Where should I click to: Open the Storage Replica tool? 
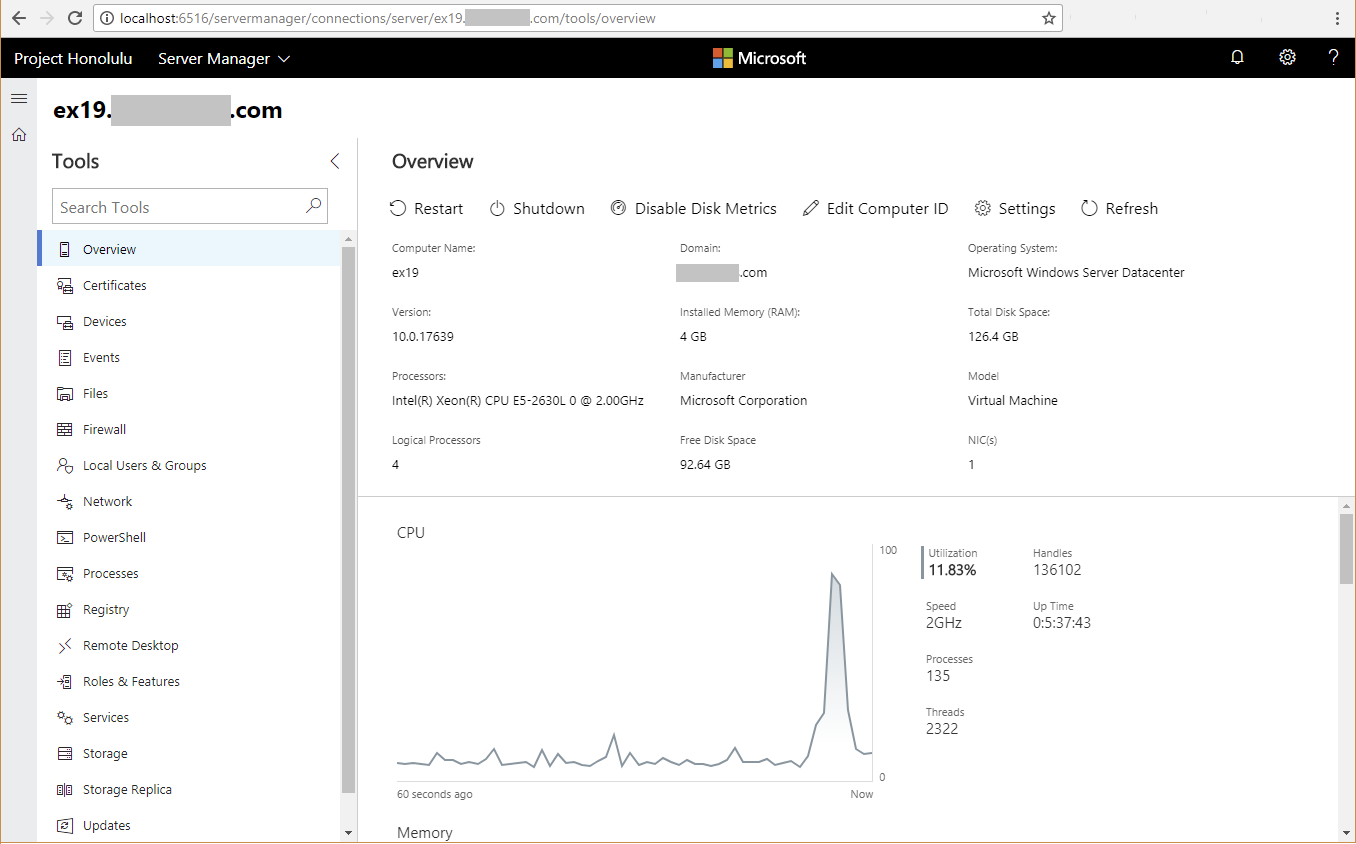pos(125,789)
